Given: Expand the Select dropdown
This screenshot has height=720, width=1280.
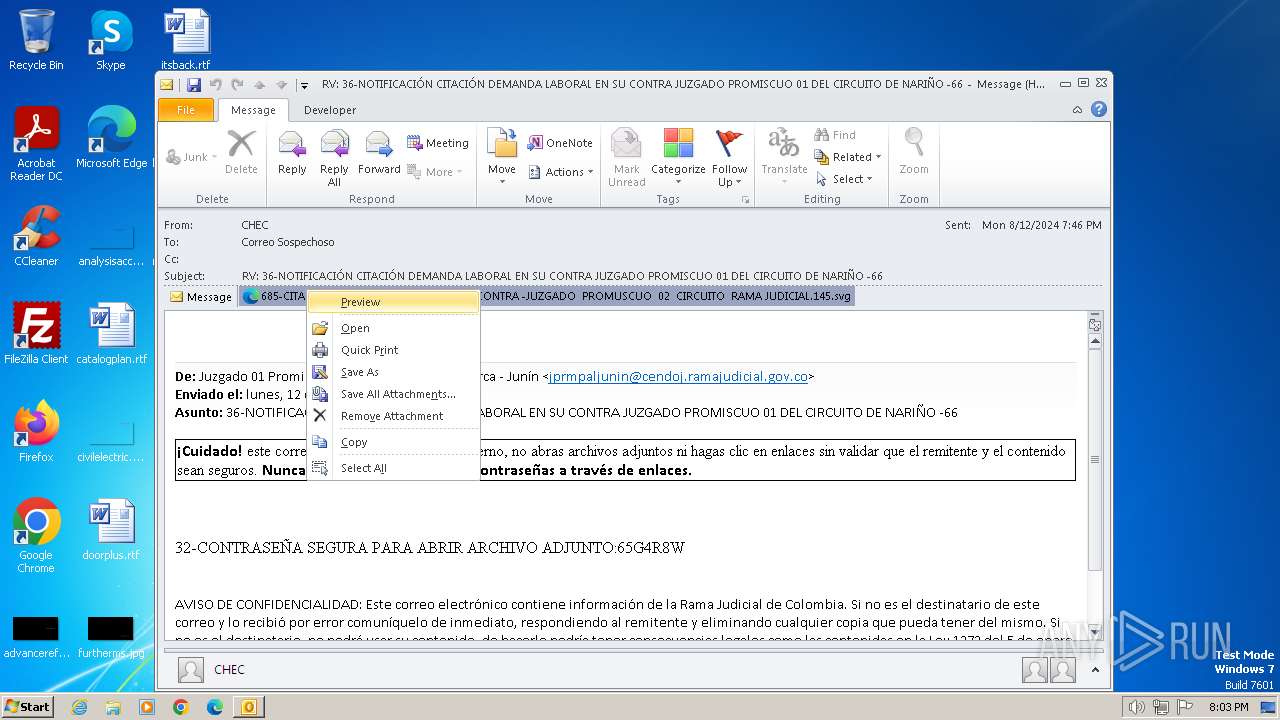Looking at the screenshot, I should pyautogui.click(x=845, y=179).
